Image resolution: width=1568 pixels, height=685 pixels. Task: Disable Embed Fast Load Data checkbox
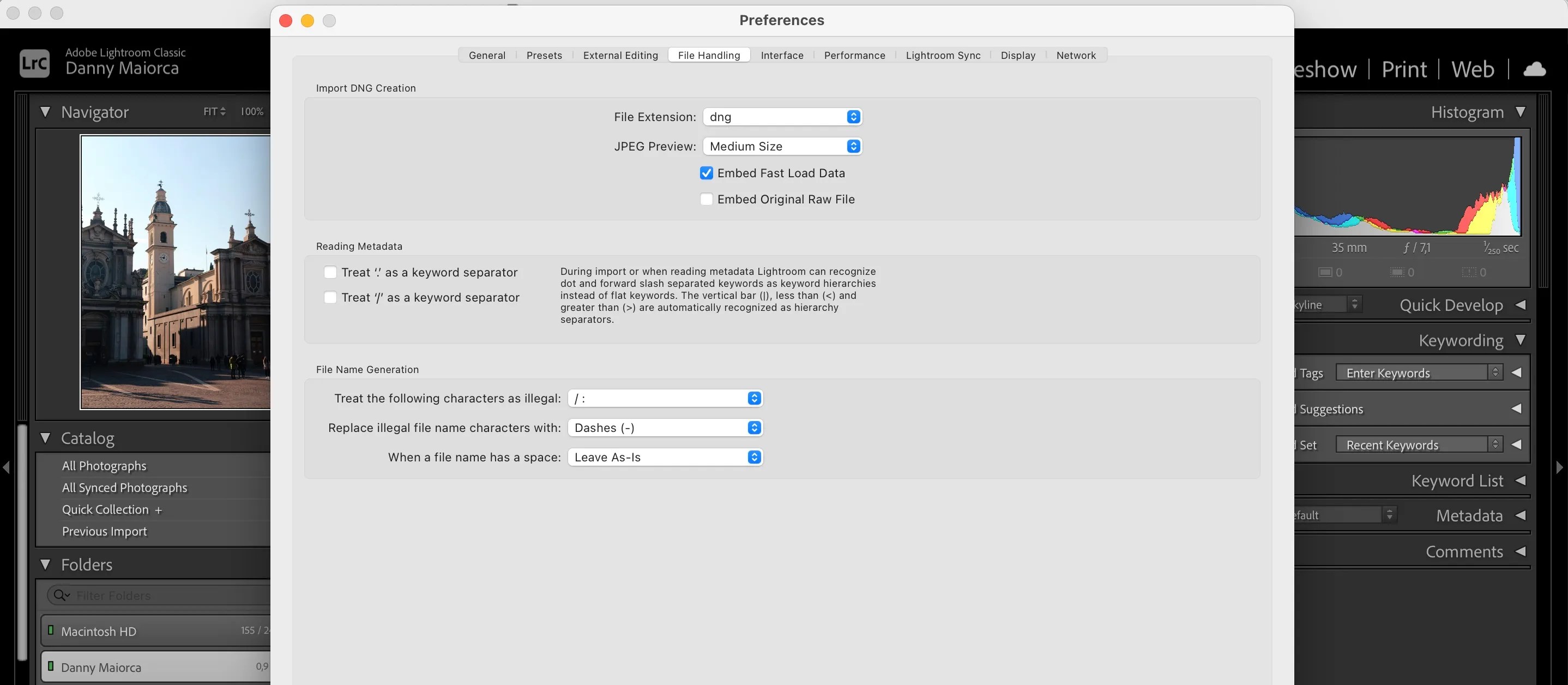tap(706, 173)
